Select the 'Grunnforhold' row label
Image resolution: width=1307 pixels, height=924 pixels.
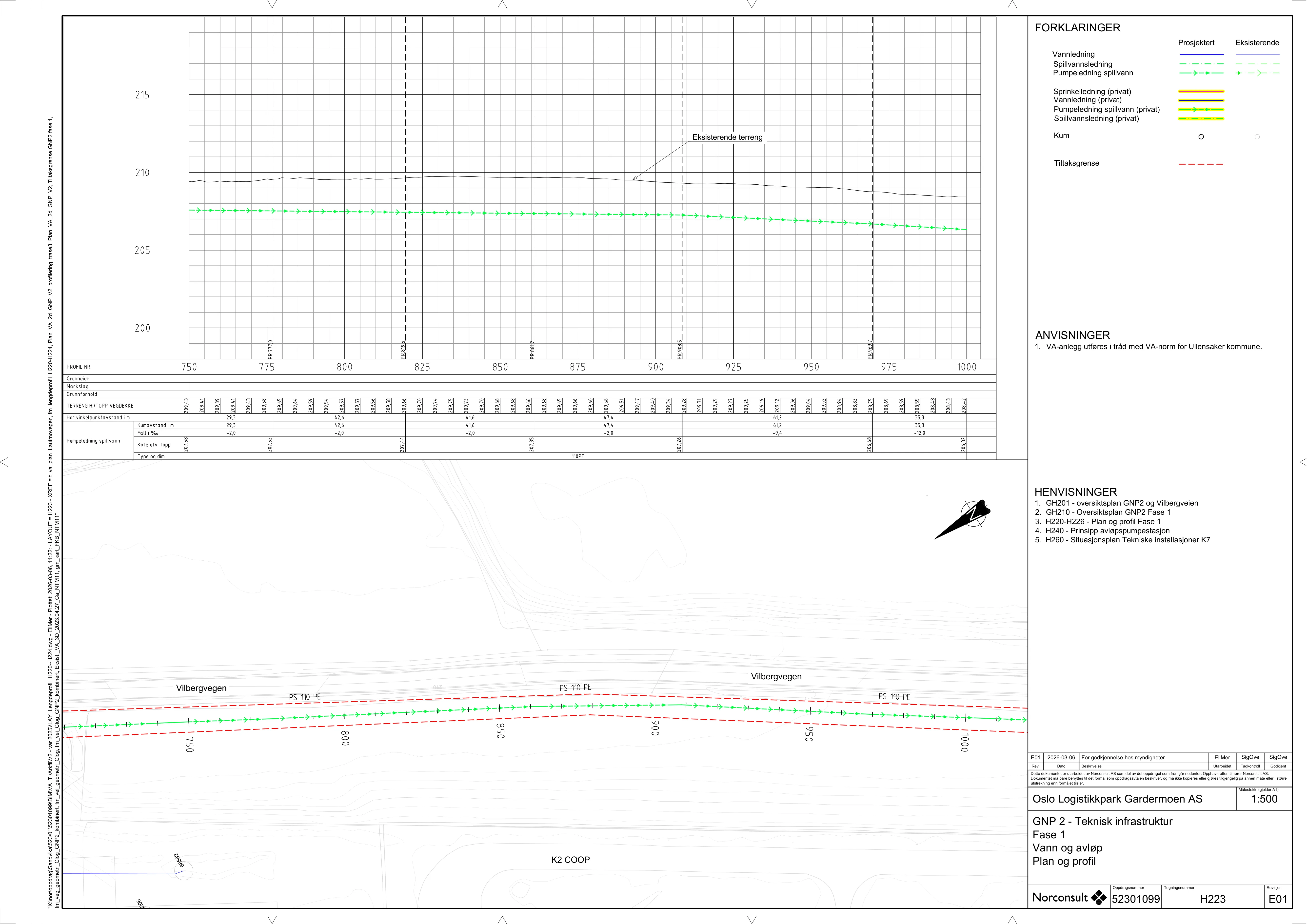click(82, 394)
